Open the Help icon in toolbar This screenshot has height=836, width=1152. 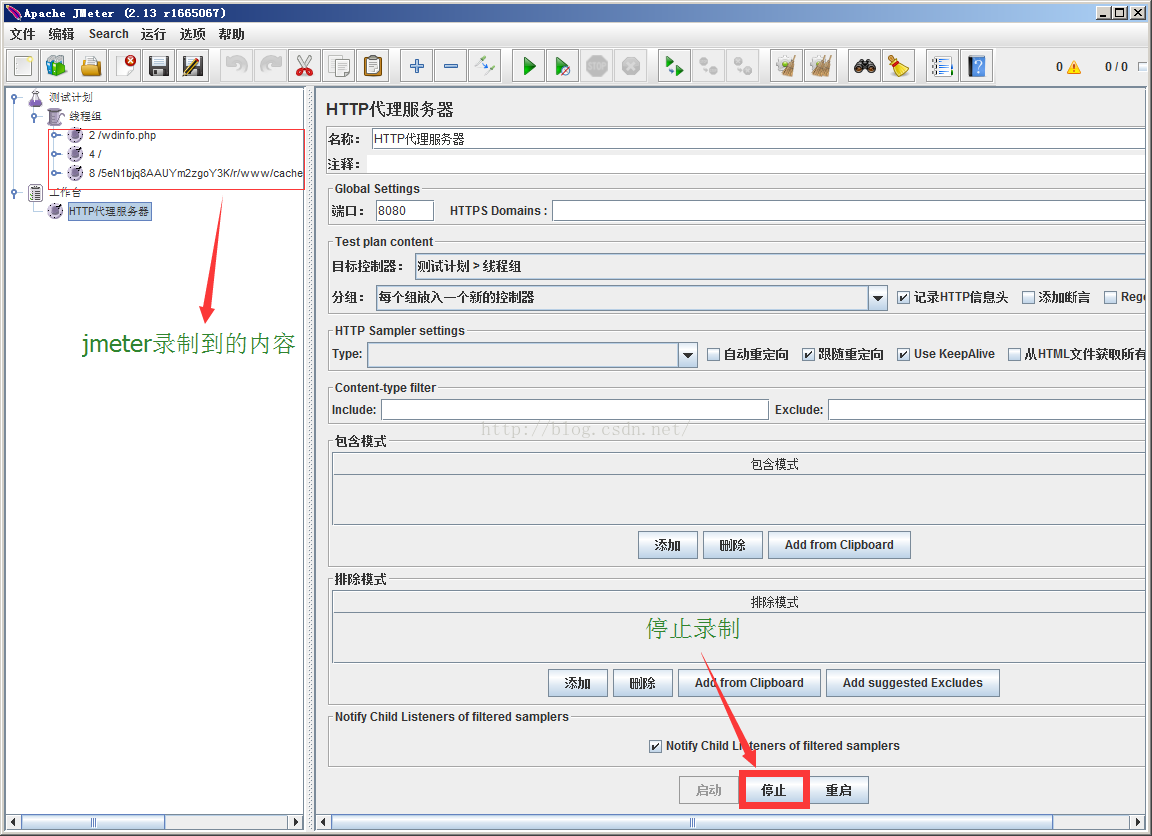tap(976, 66)
